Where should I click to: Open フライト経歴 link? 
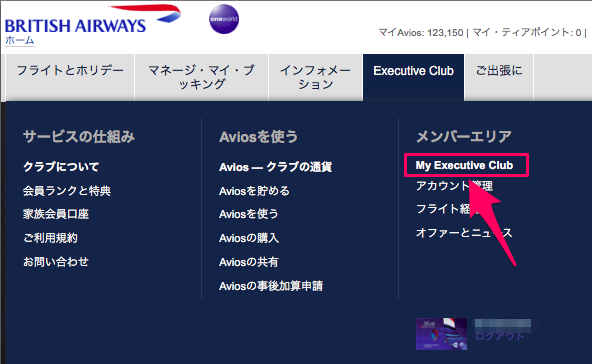[x=448, y=209]
